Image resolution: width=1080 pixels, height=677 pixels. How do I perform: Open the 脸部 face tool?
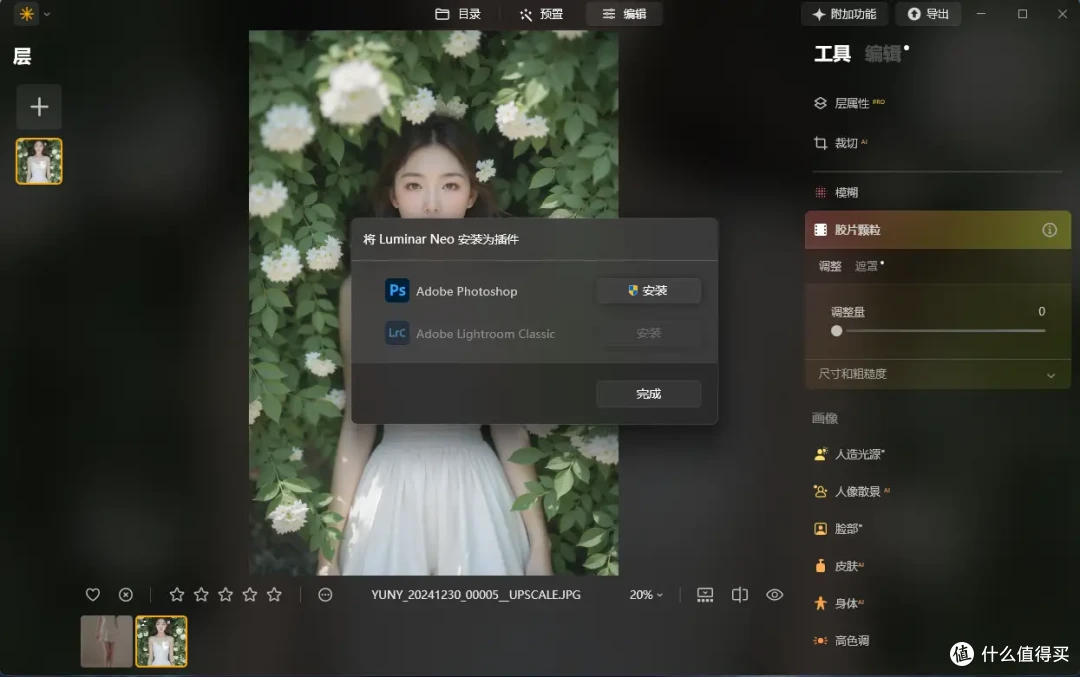838,529
